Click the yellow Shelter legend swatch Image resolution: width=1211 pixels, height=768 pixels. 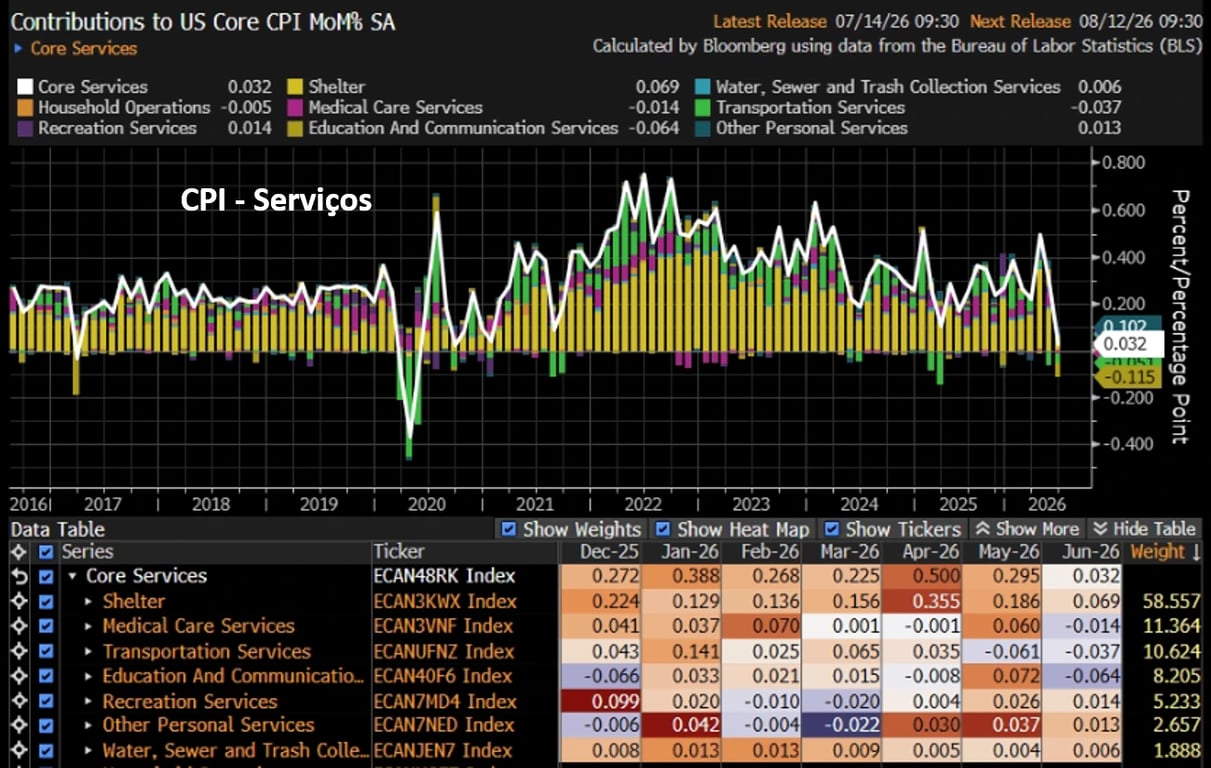click(x=295, y=87)
